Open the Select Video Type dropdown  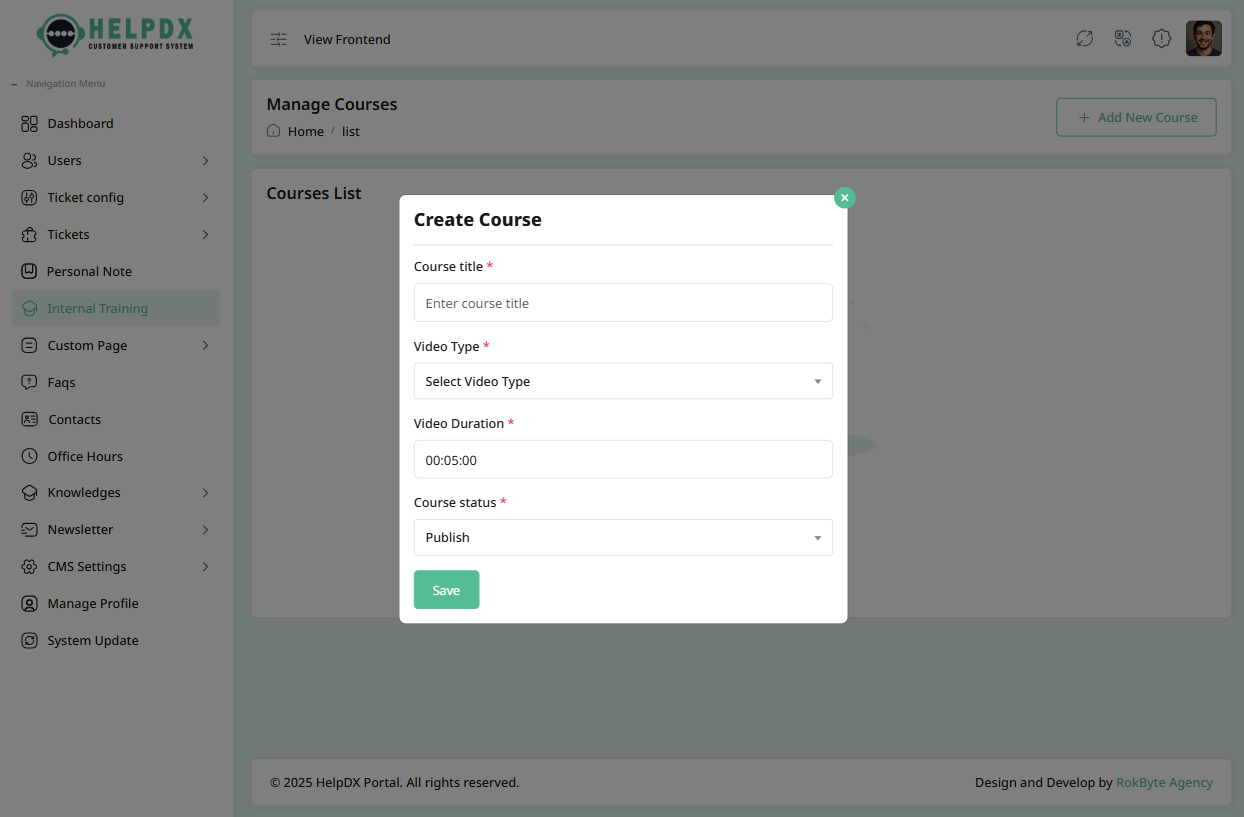click(x=623, y=381)
